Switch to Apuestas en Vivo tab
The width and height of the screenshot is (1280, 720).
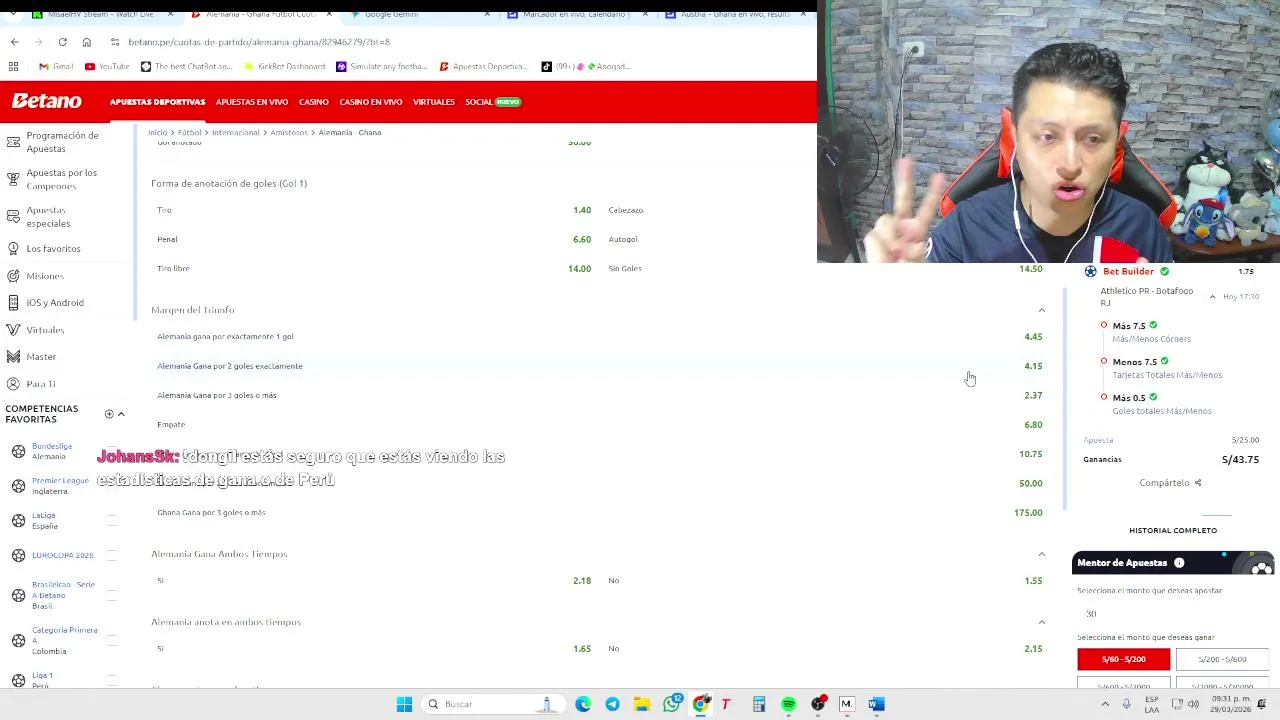252,102
